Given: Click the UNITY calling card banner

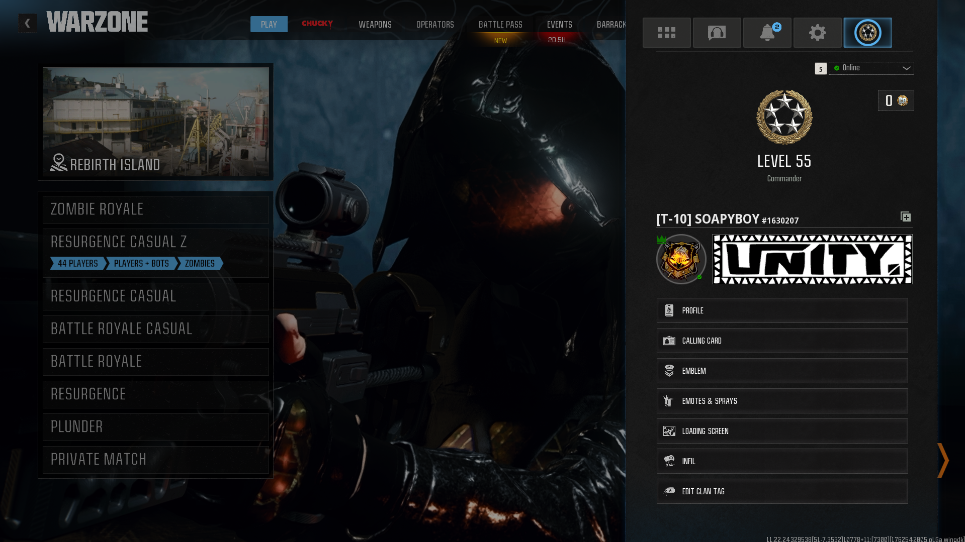Looking at the screenshot, I should (812, 259).
